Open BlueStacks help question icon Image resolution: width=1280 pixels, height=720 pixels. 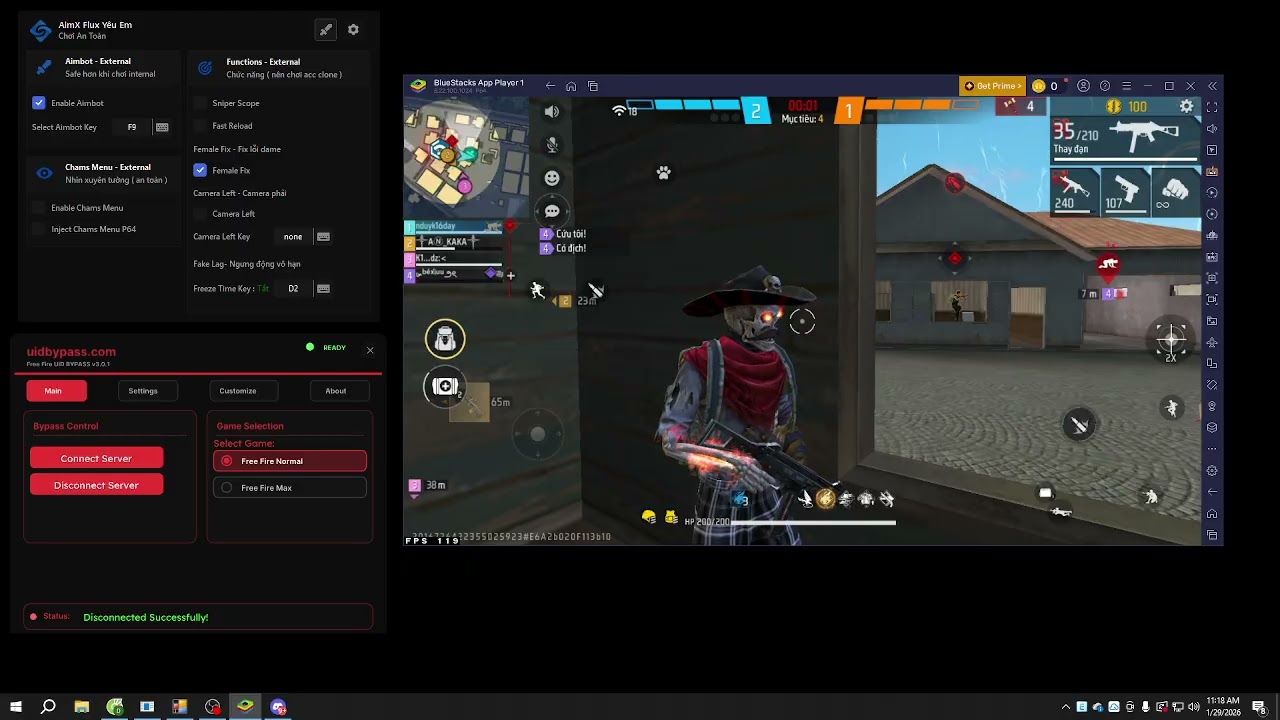[x=1105, y=86]
